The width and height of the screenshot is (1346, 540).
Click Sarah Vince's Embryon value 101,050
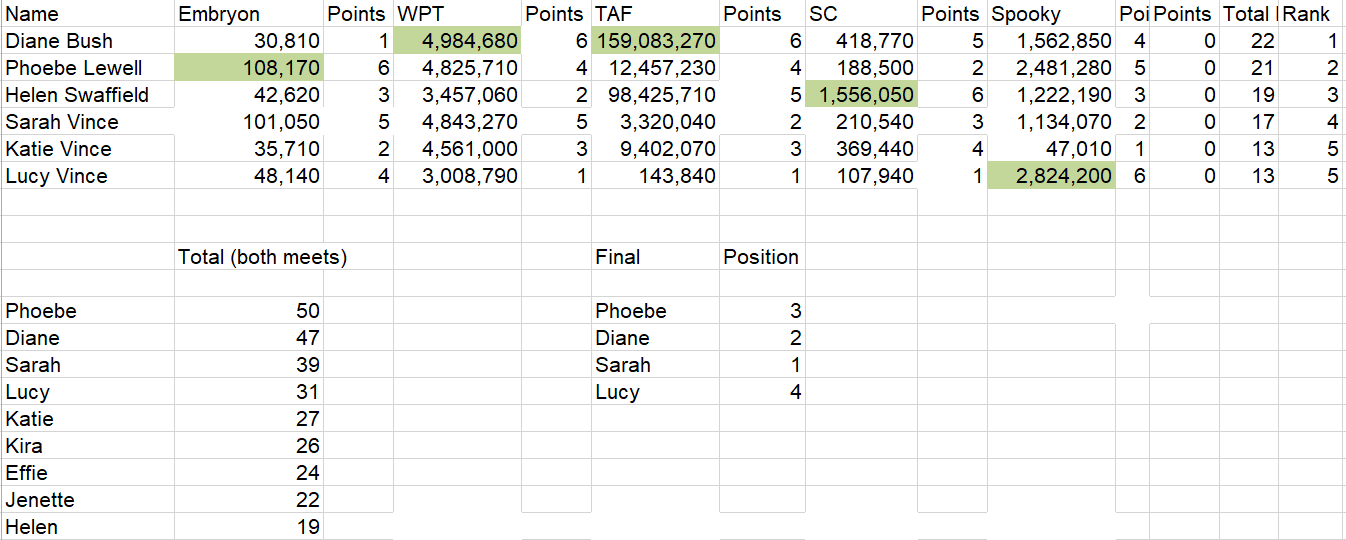(x=249, y=122)
